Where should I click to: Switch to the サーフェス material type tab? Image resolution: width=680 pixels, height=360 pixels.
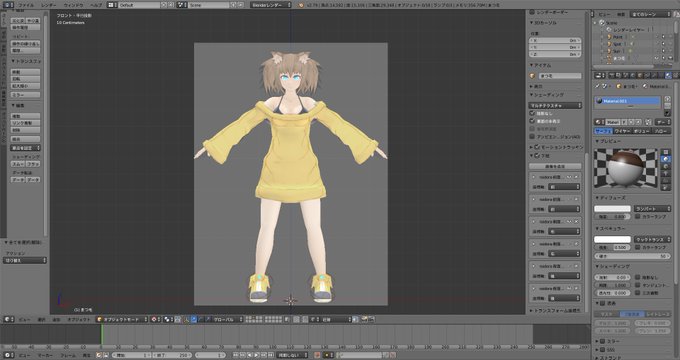[603, 131]
